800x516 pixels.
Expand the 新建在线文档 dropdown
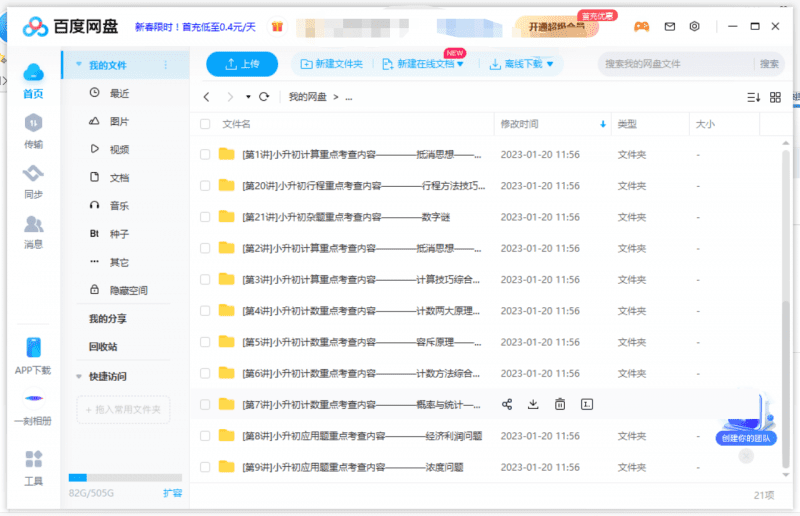pos(461,64)
